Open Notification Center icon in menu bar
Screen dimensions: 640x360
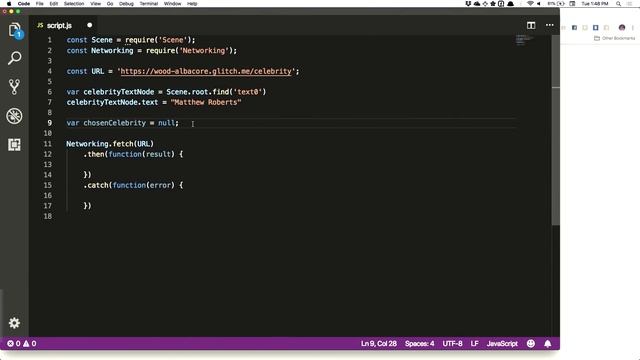[629, 4]
